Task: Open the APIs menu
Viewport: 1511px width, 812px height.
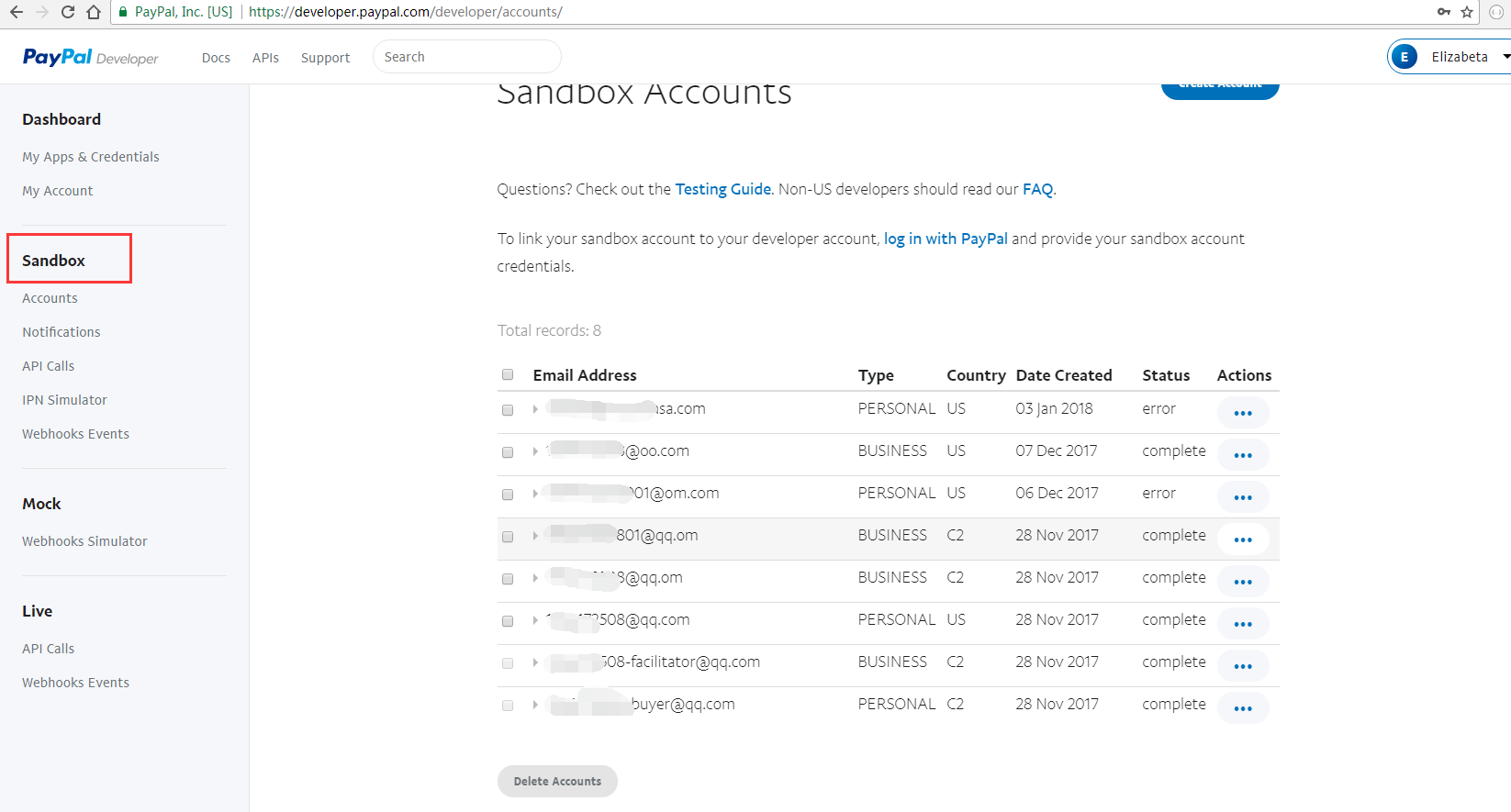Action: coord(265,58)
